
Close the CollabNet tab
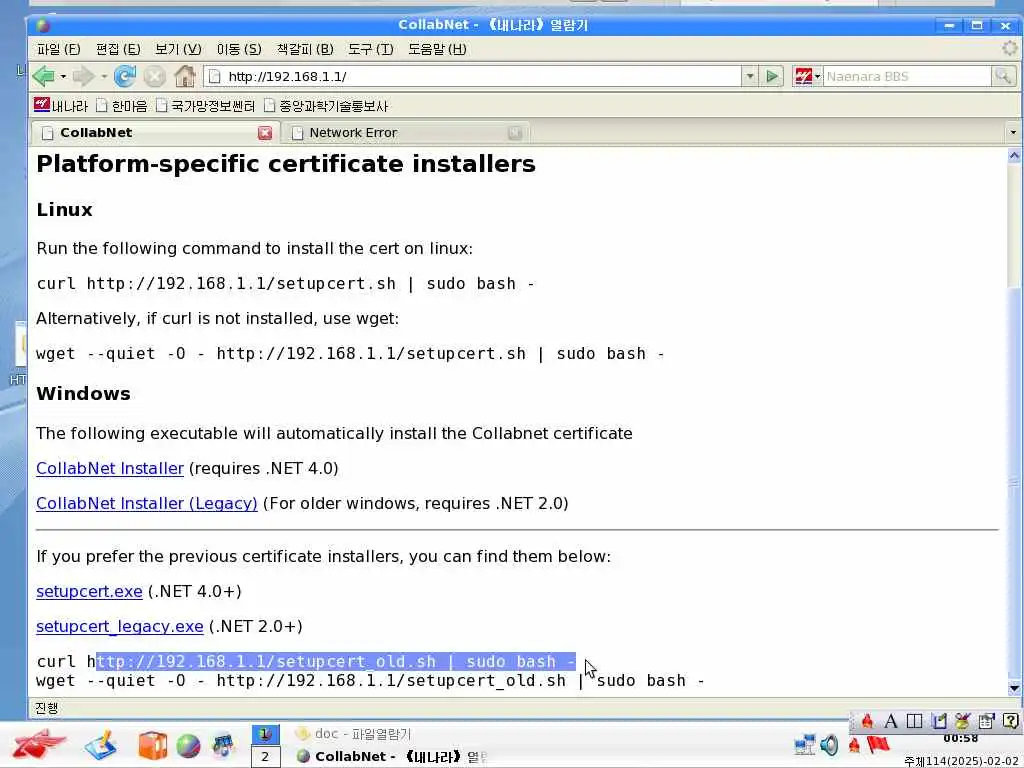tap(264, 133)
